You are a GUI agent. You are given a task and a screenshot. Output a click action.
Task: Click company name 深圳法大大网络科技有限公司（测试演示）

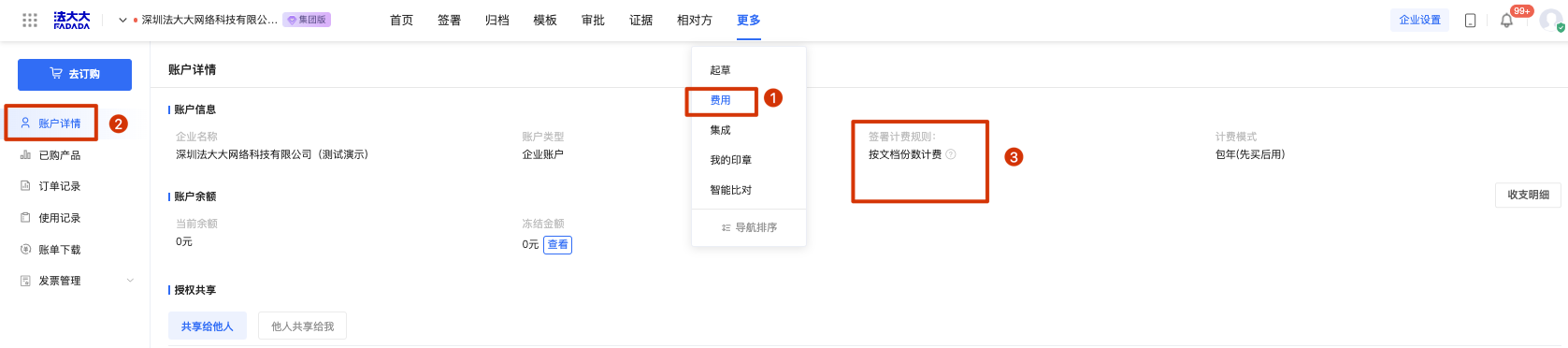[272, 154]
